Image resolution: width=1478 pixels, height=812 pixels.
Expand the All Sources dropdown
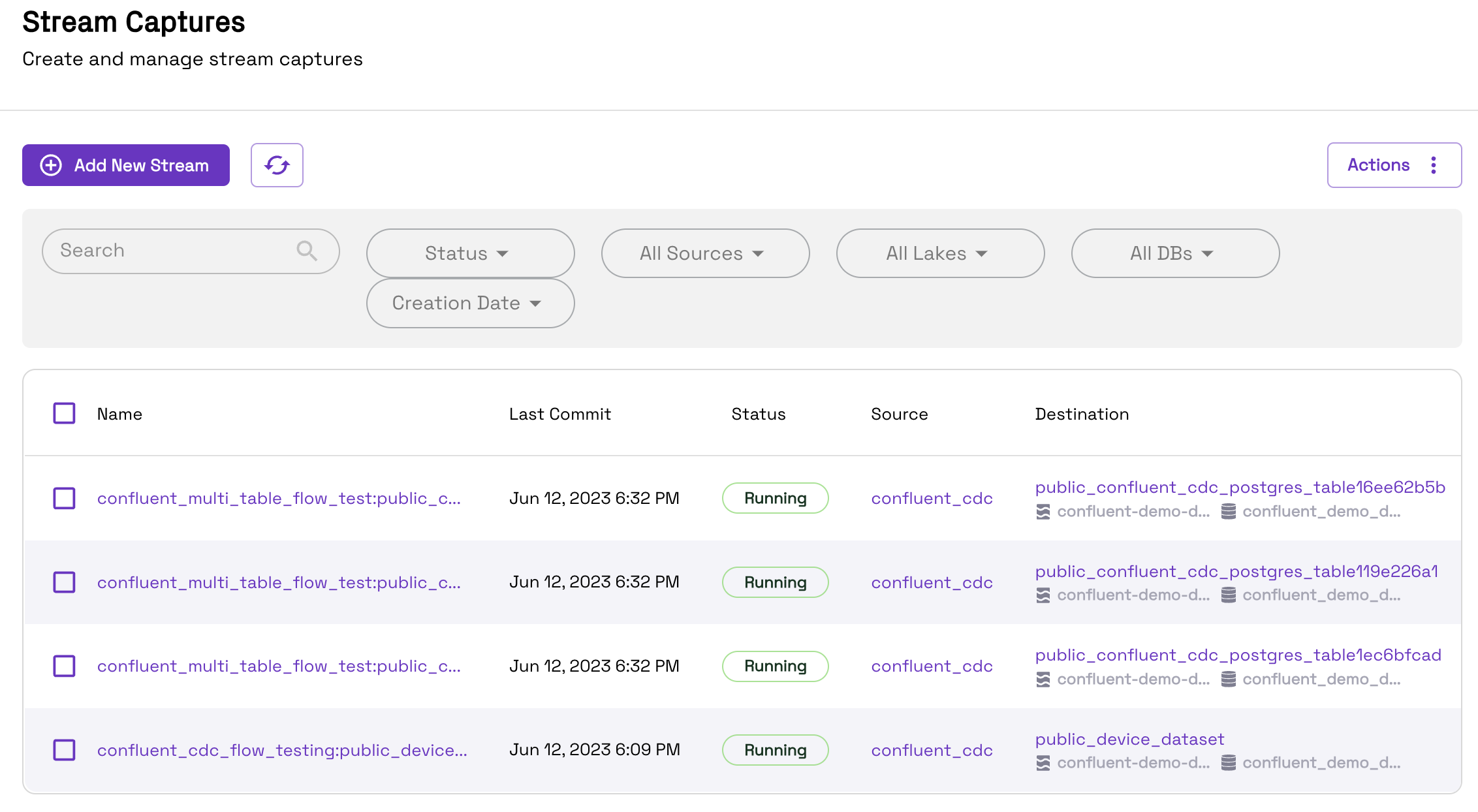click(x=705, y=253)
